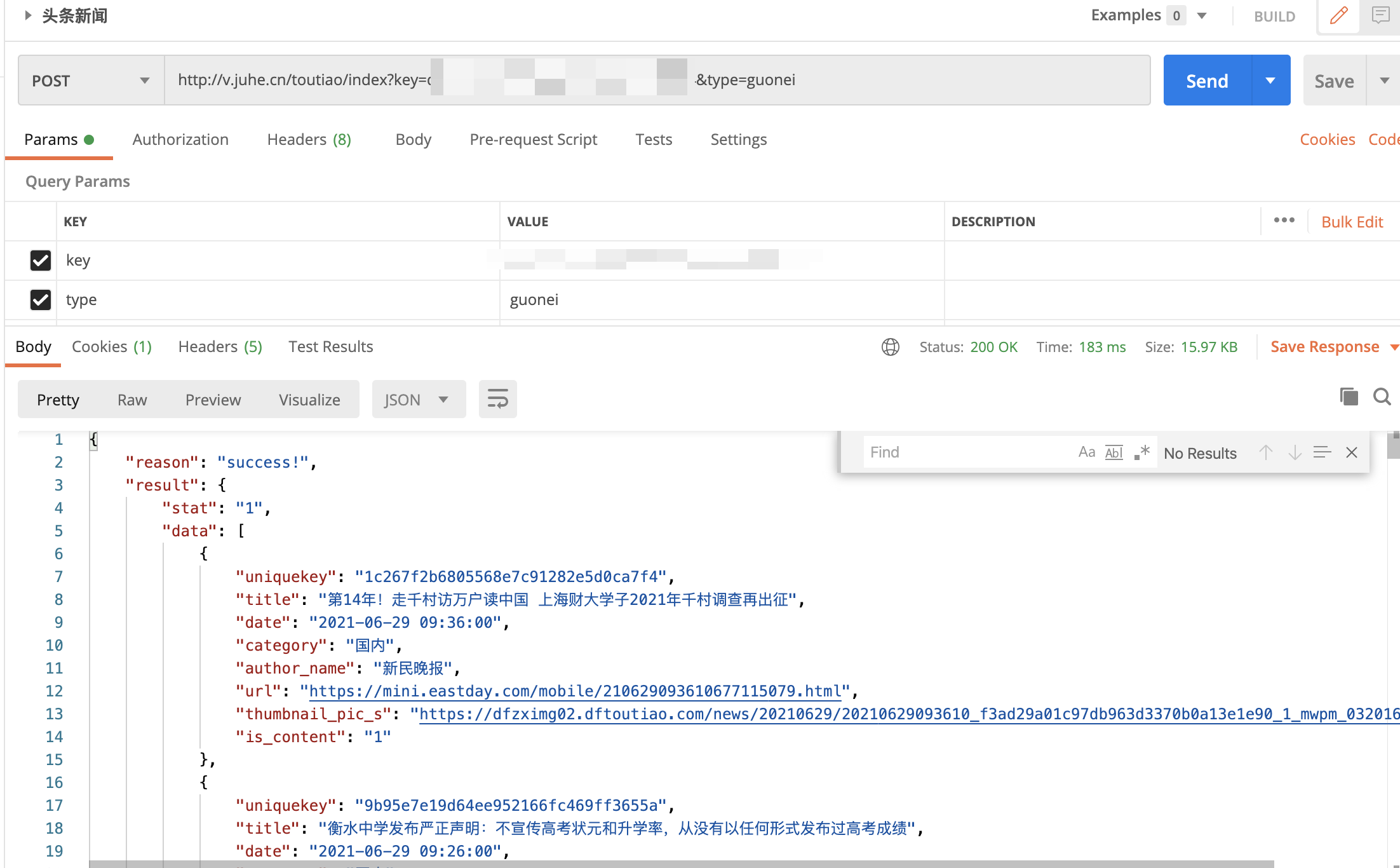Click the Bulk Edit link

click(1352, 222)
